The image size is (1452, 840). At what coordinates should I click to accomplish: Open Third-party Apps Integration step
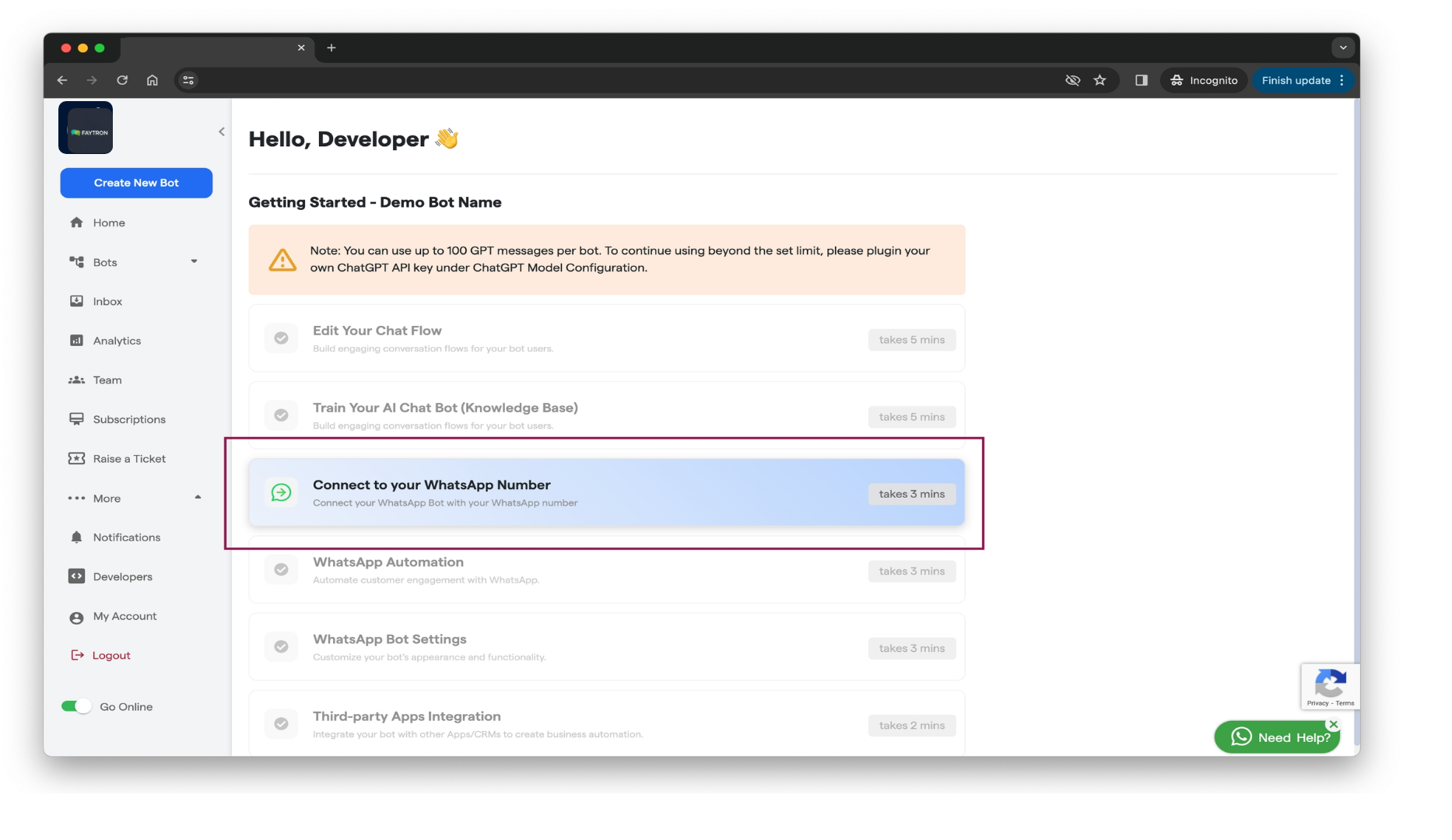(607, 723)
